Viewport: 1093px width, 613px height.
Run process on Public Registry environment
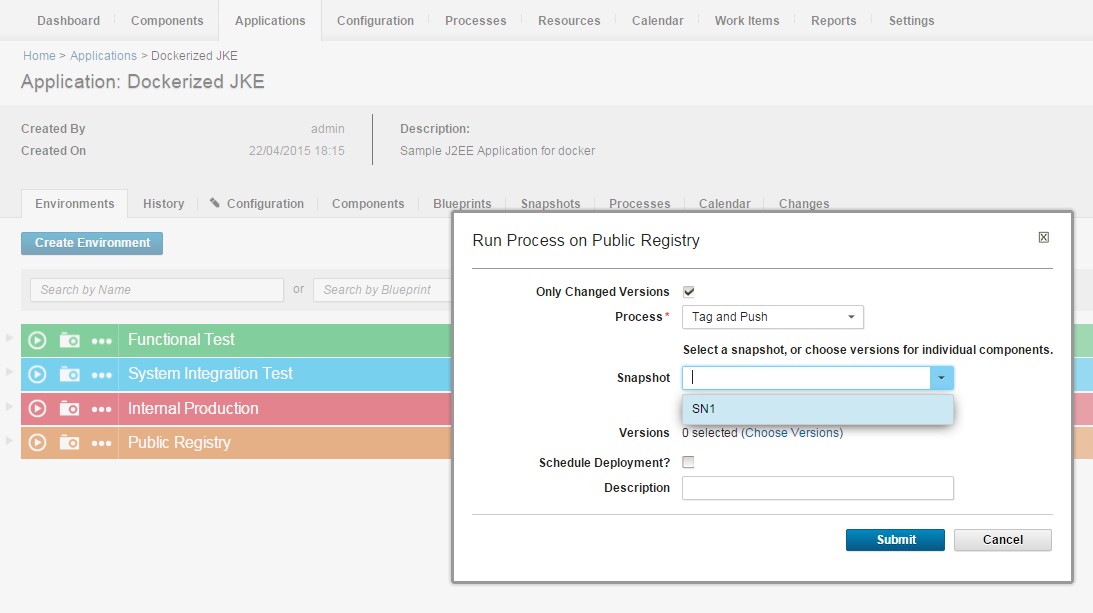[x=37, y=443]
